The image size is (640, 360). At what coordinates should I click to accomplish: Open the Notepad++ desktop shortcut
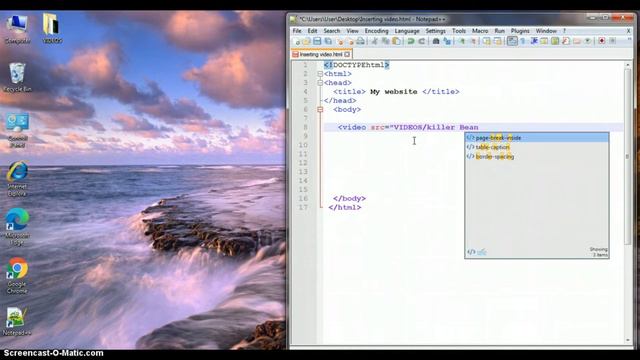[17, 322]
